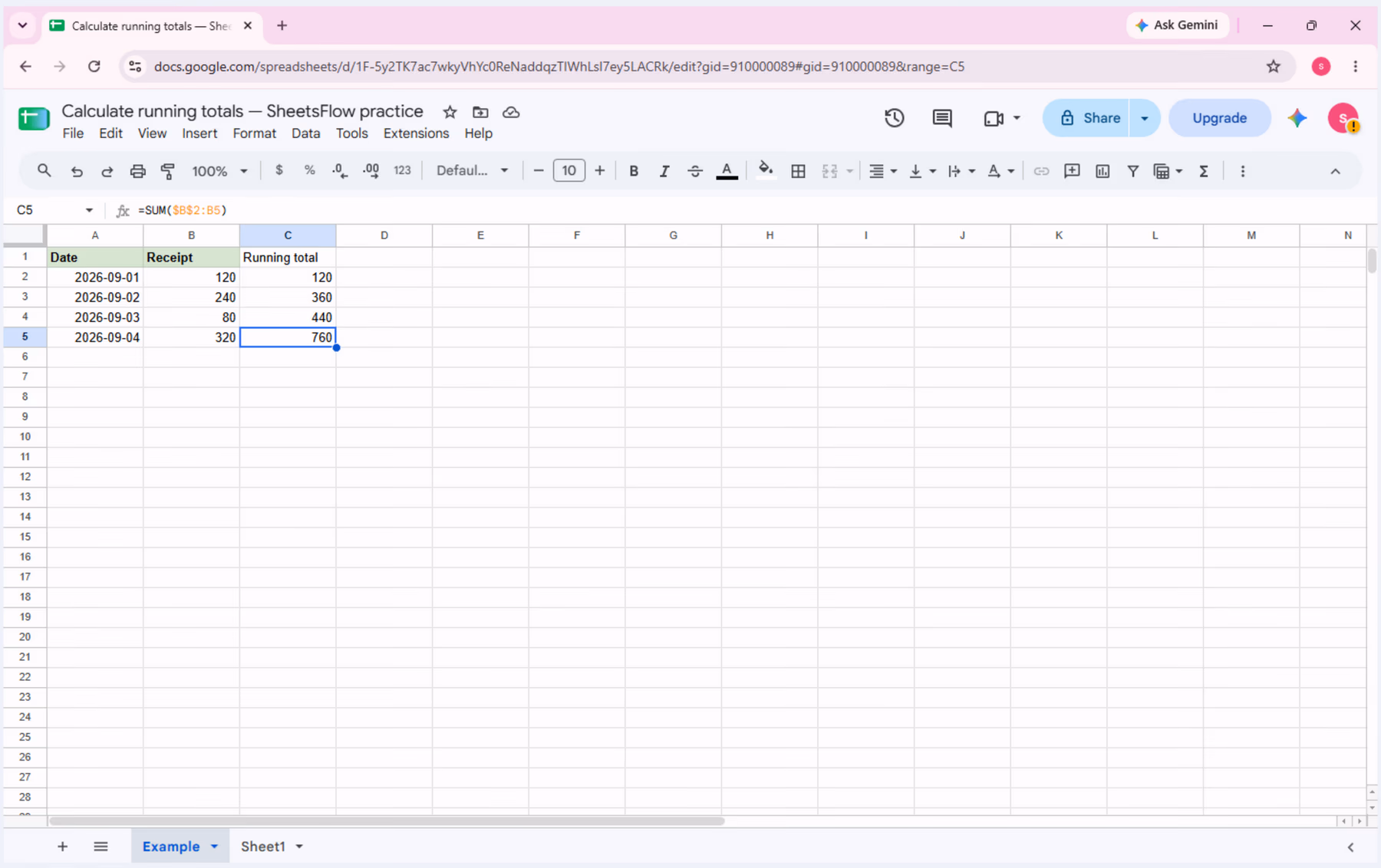Activate the paint format tool
The width and height of the screenshot is (1381, 868).
[x=168, y=171]
